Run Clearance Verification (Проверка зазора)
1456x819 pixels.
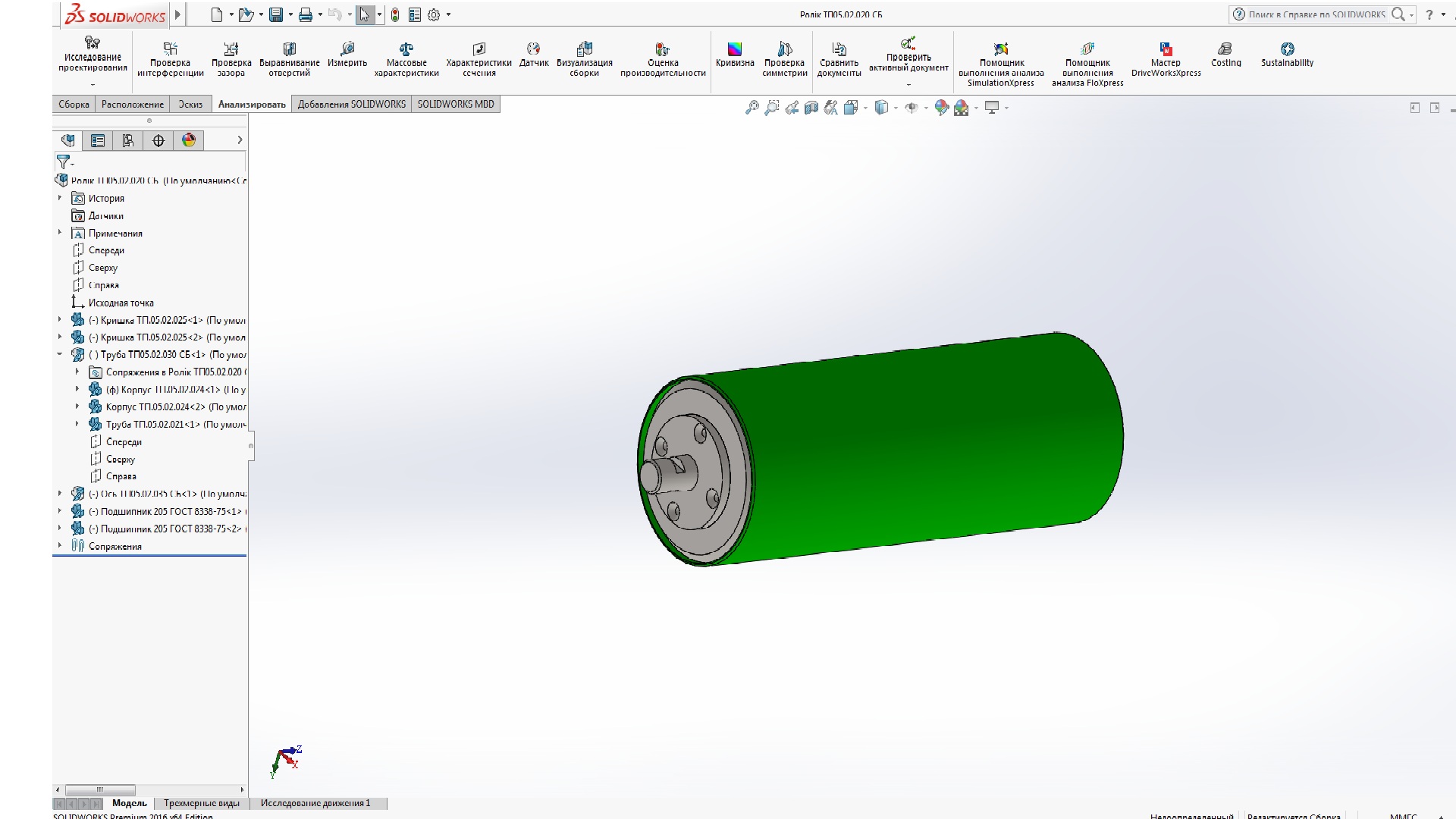click(231, 59)
